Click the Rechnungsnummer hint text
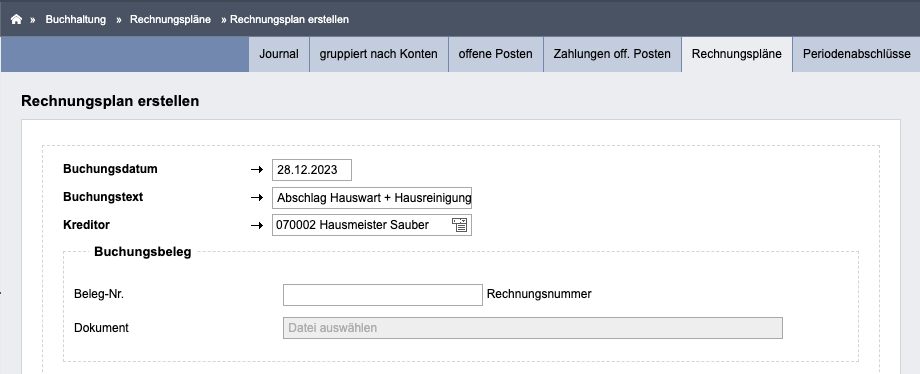 pos(539,294)
